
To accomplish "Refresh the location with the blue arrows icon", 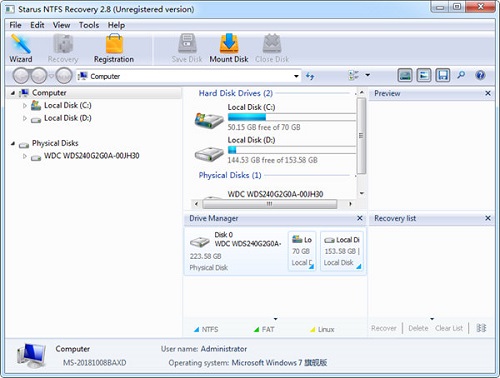I will coord(310,76).
